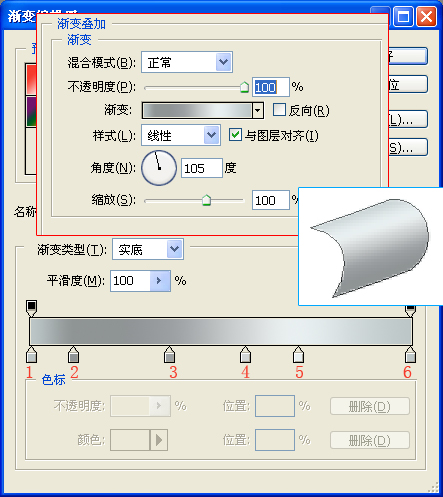This screenshot has width=443, height=497.
Task: Click the 缩放 slider handle
Action: [206, 200]
